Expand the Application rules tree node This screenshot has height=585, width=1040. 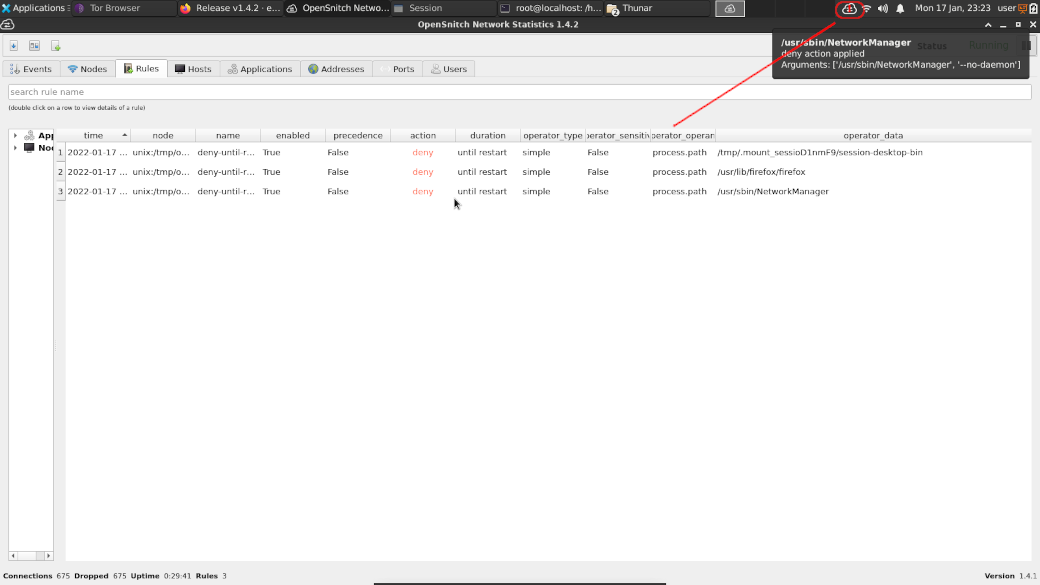click(15, 135)
